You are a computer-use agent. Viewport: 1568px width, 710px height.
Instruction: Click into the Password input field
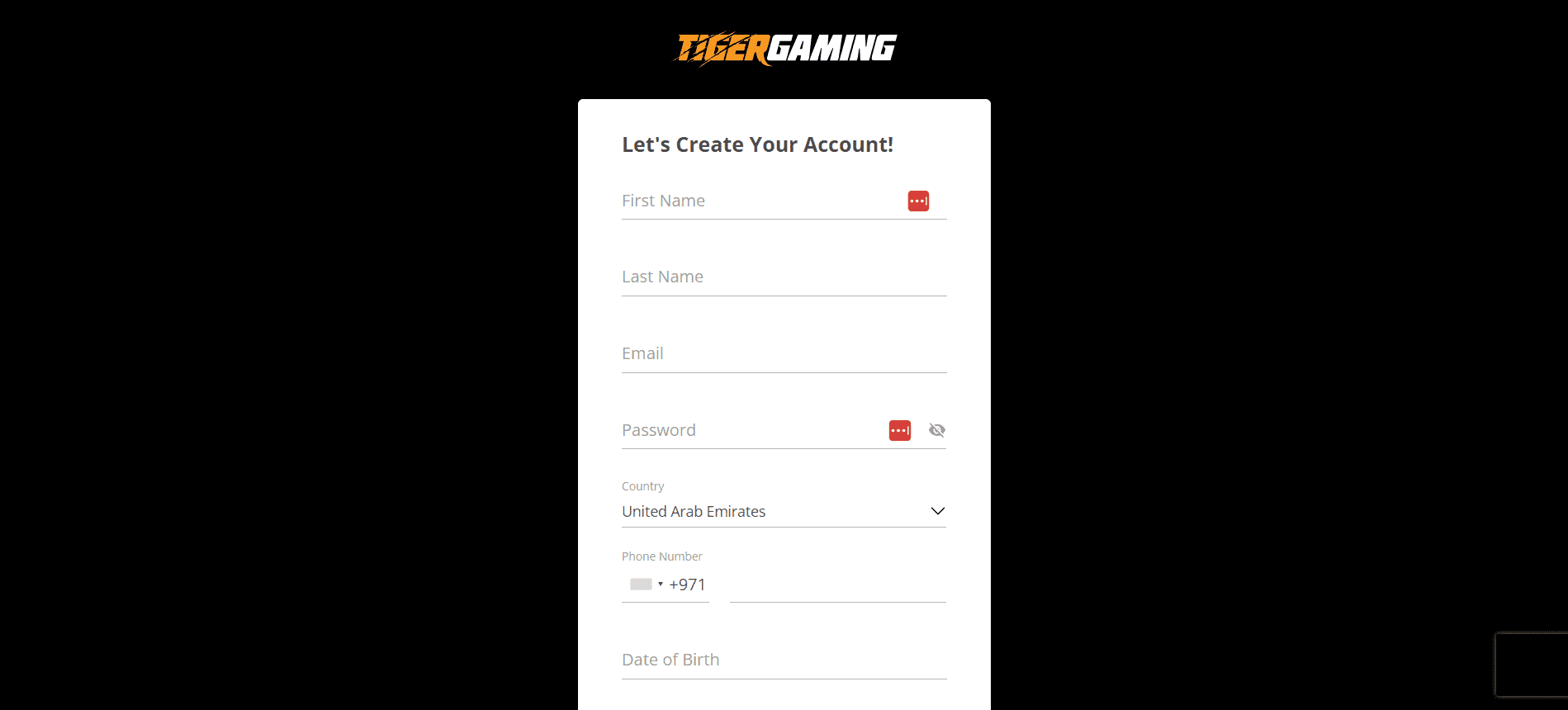coord(753,430)
